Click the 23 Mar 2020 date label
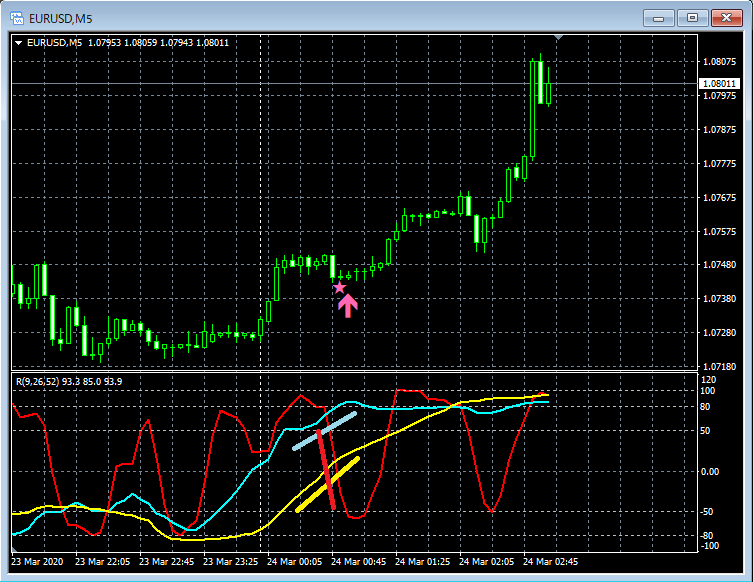 (37, 561)
